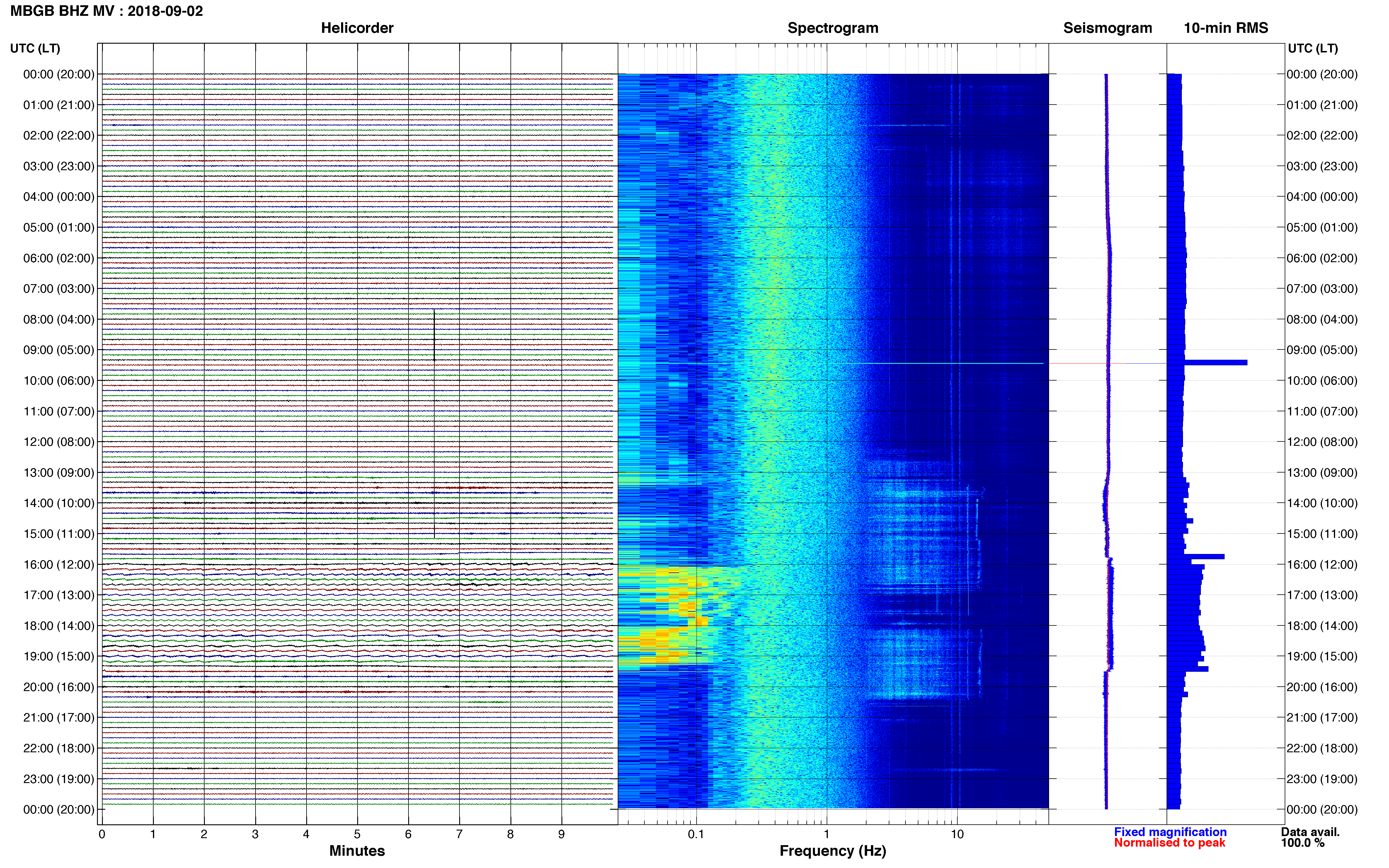The width and height of the screenshot is (1389, 868).
Task: Select the Helicorder panel heading
Action: coord(357,28)
